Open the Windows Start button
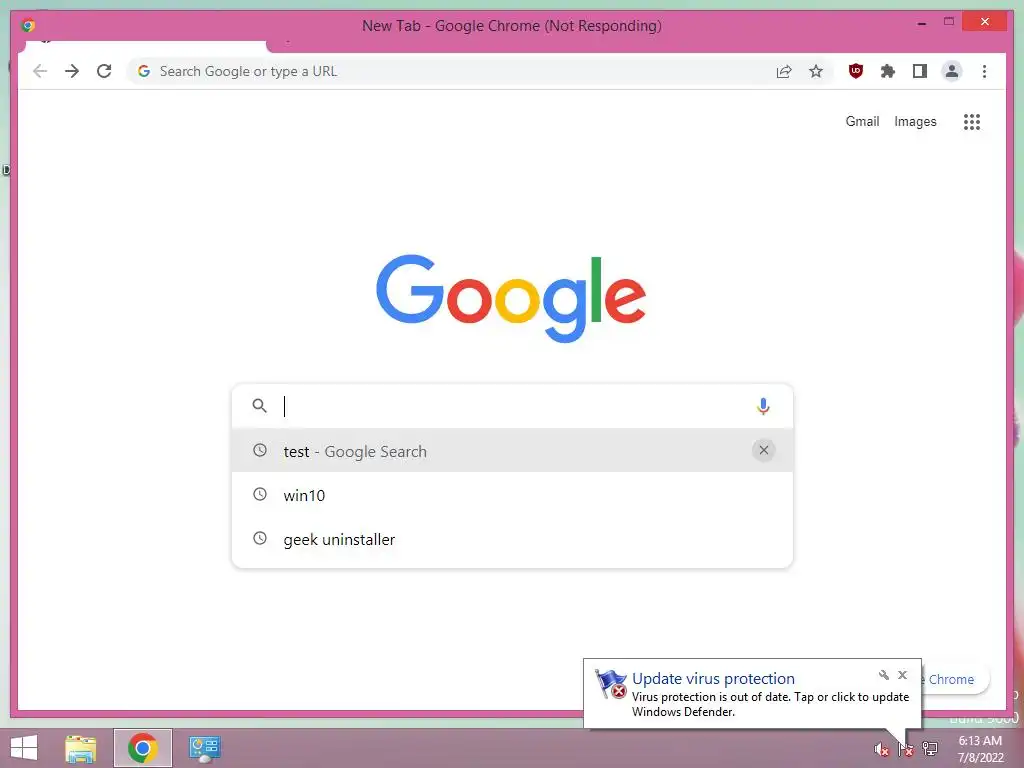Image resolution: width=1024 pixels, height=768 pixels. point(24,748)
